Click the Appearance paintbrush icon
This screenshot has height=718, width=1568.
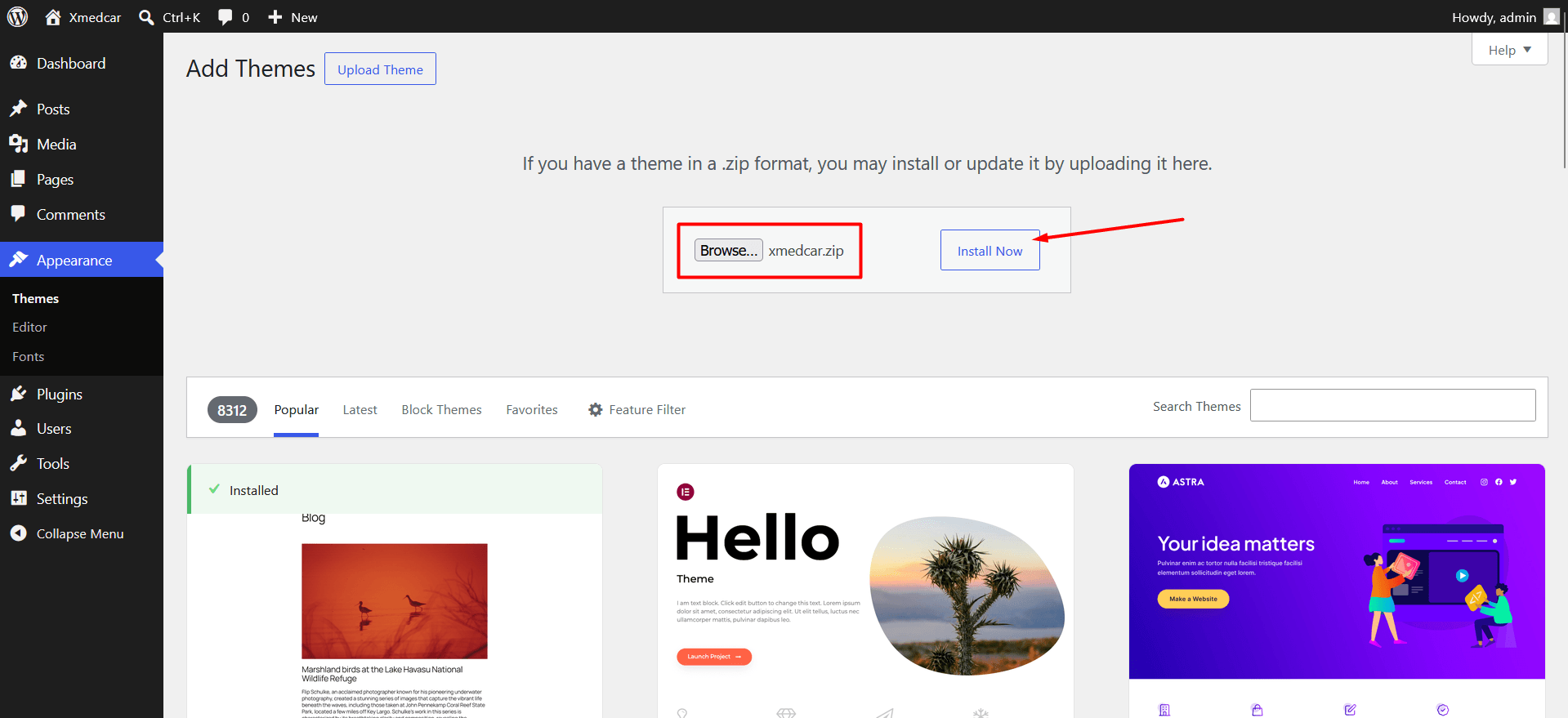19,260
